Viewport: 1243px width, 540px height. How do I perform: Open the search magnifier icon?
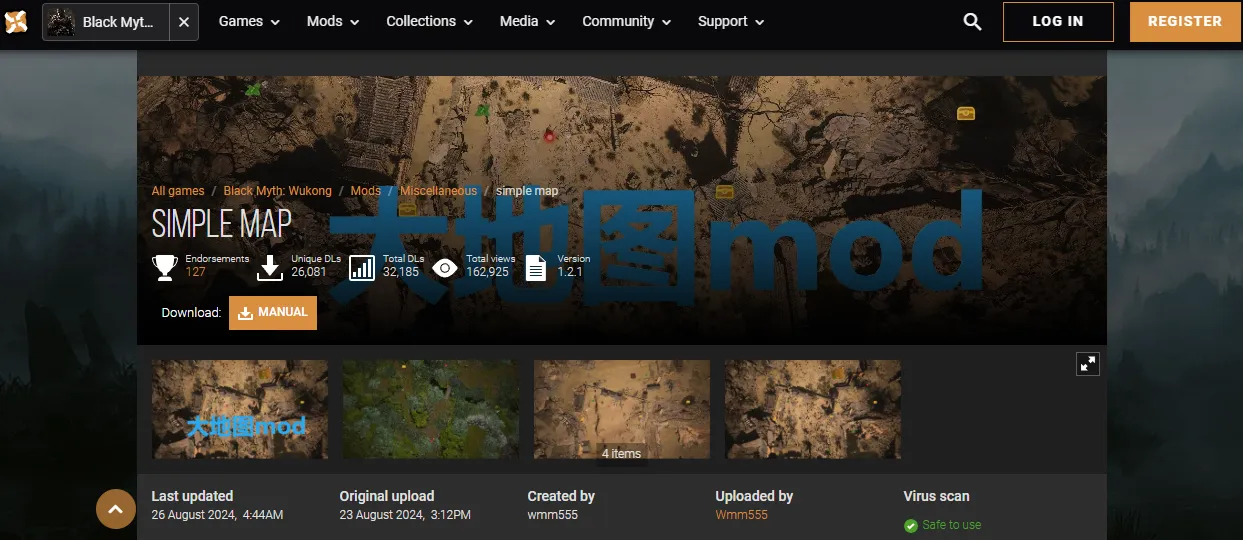972,21
